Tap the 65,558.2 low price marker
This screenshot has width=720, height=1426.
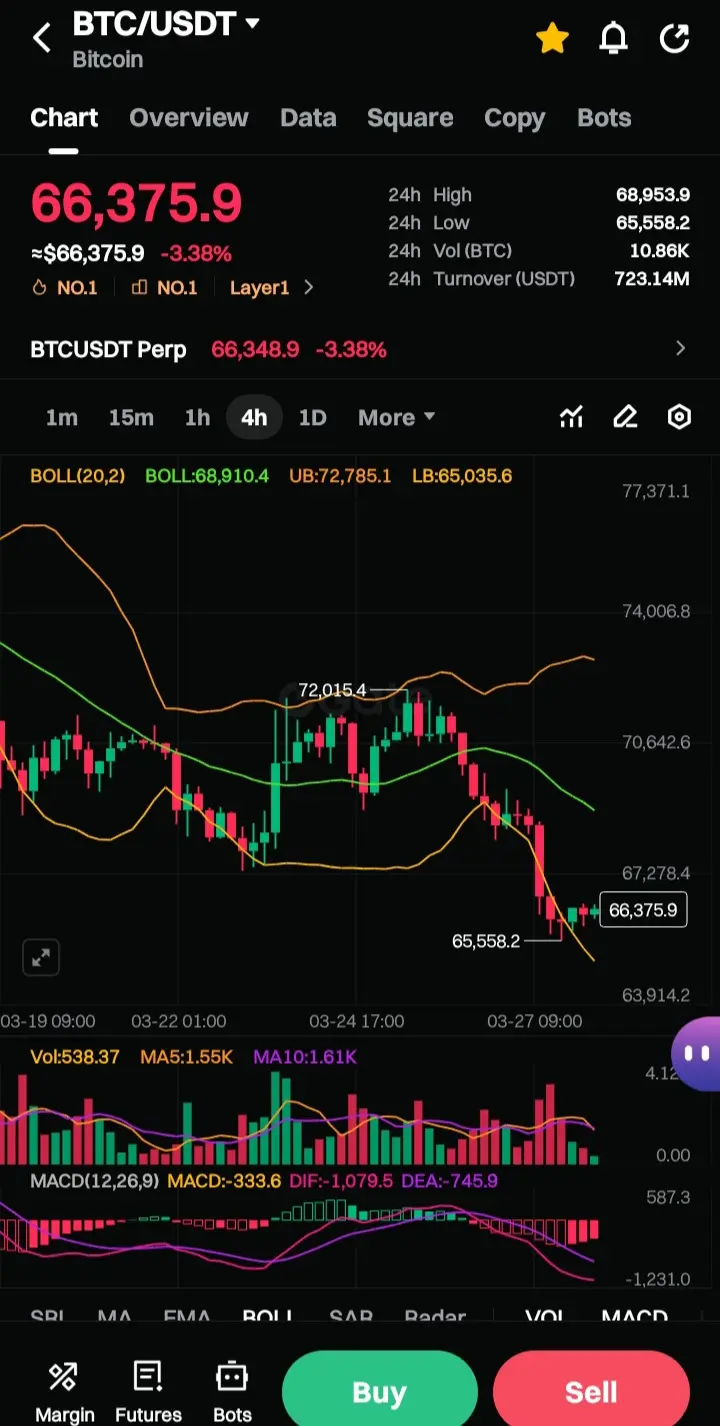(x=486, y=941)
